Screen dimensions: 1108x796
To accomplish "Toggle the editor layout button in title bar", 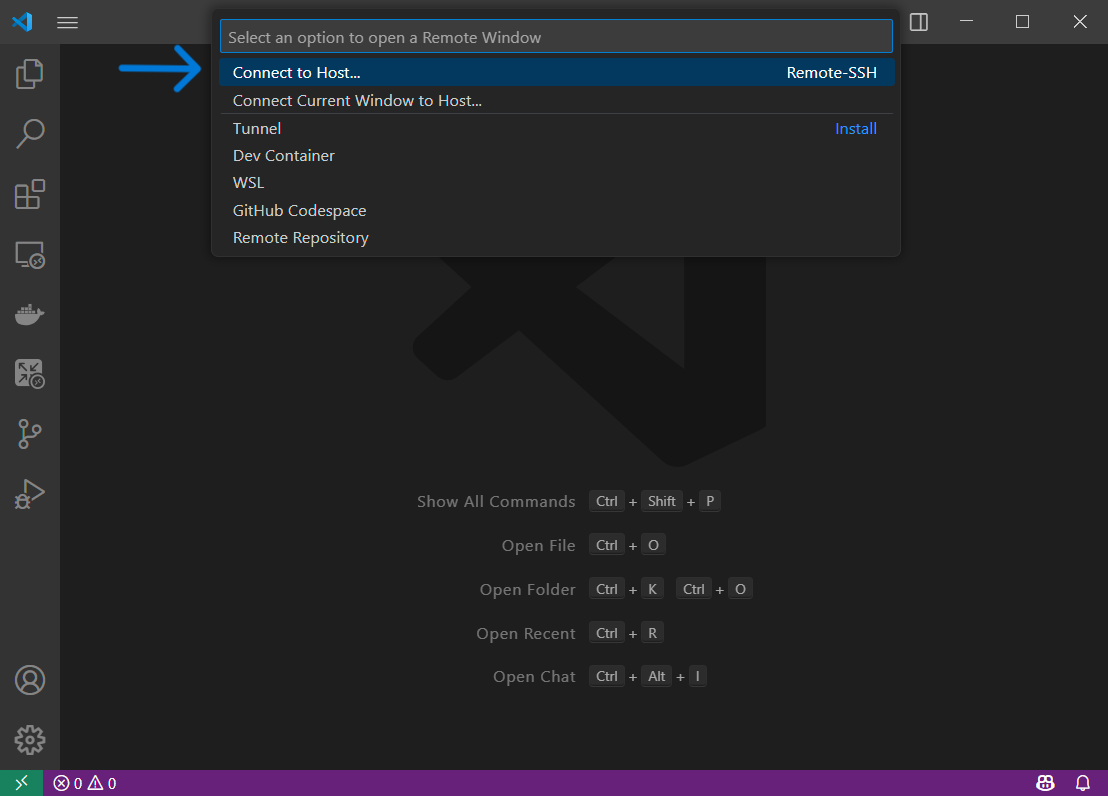I will [x=918, y=22].
